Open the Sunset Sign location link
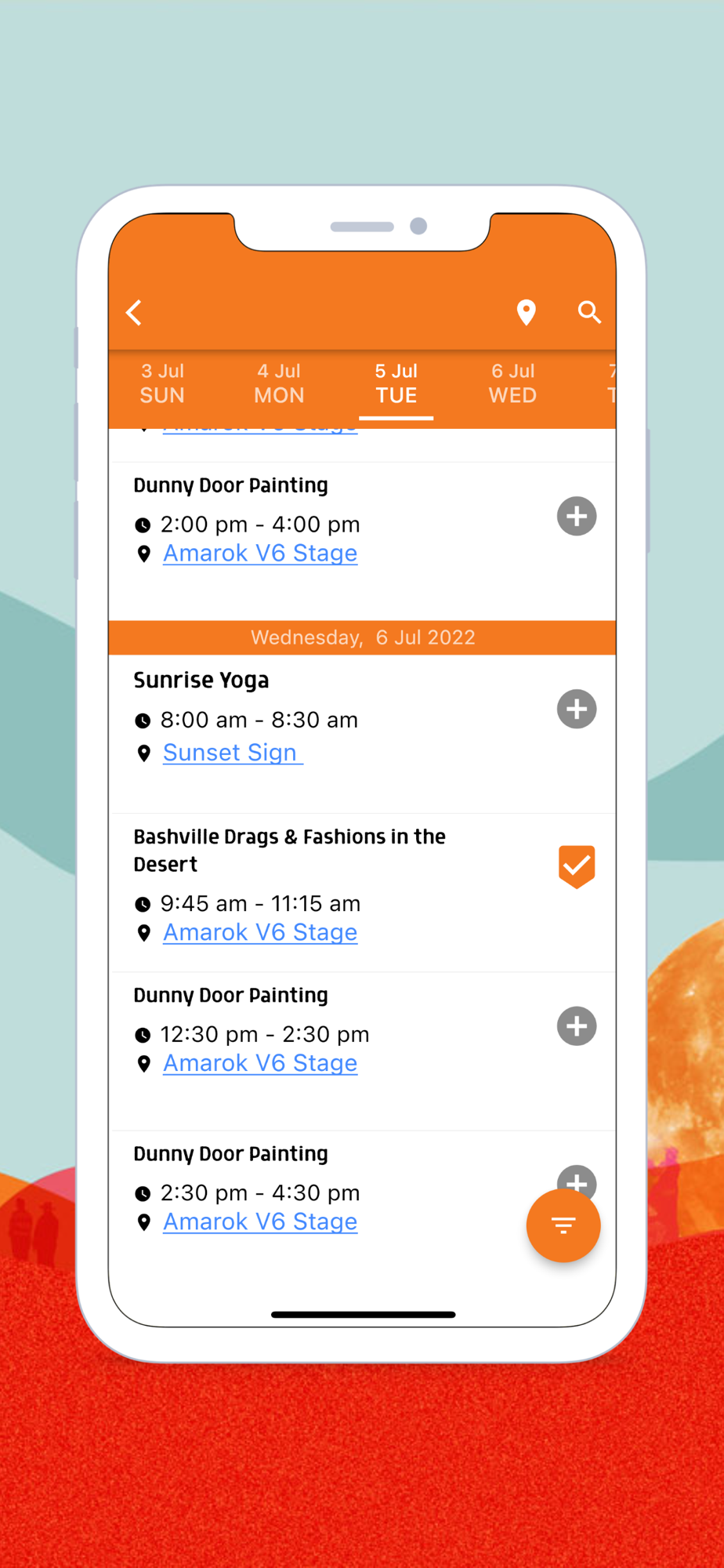This screenshot has height=1568, width=724. point(230,753)
